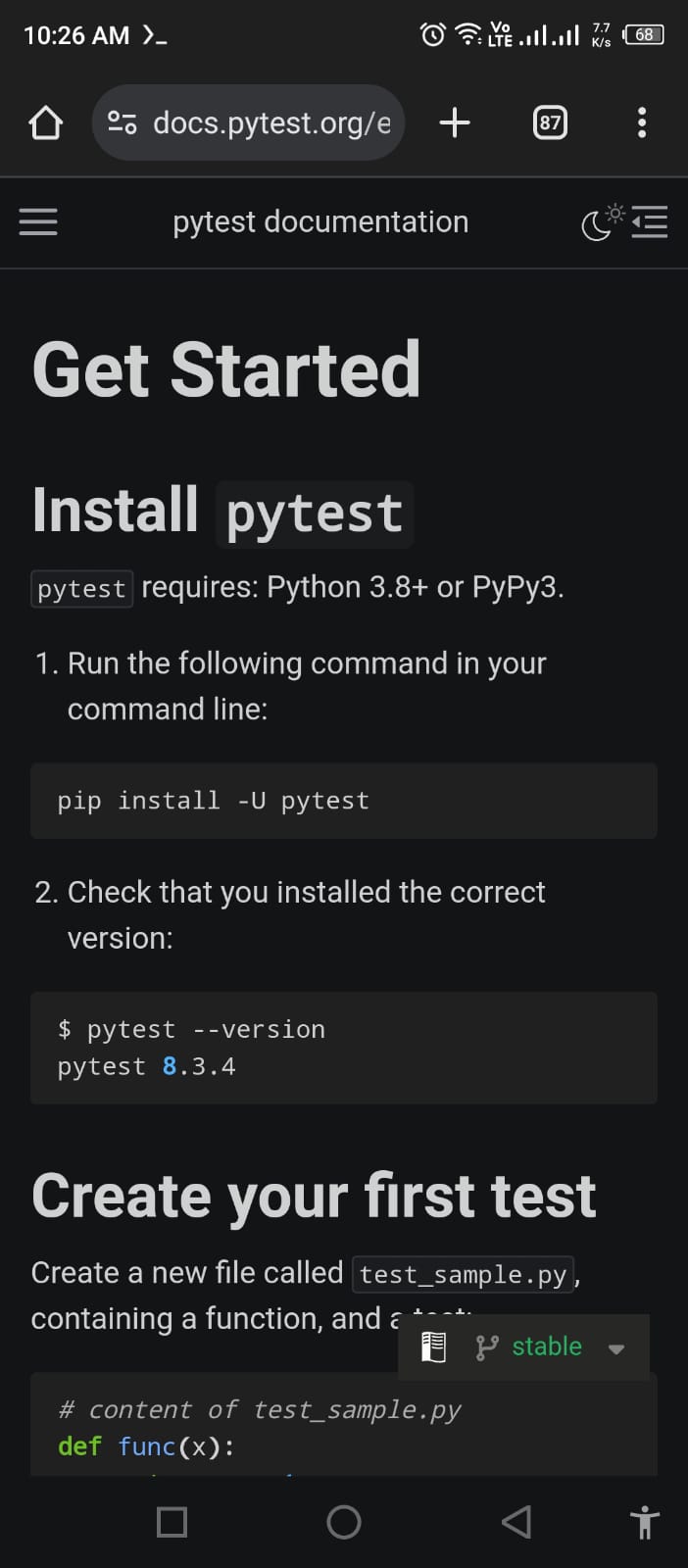Open the version picker labeled stable
The height and width of the screenshot is (1568, 688).
(546, 1347)
